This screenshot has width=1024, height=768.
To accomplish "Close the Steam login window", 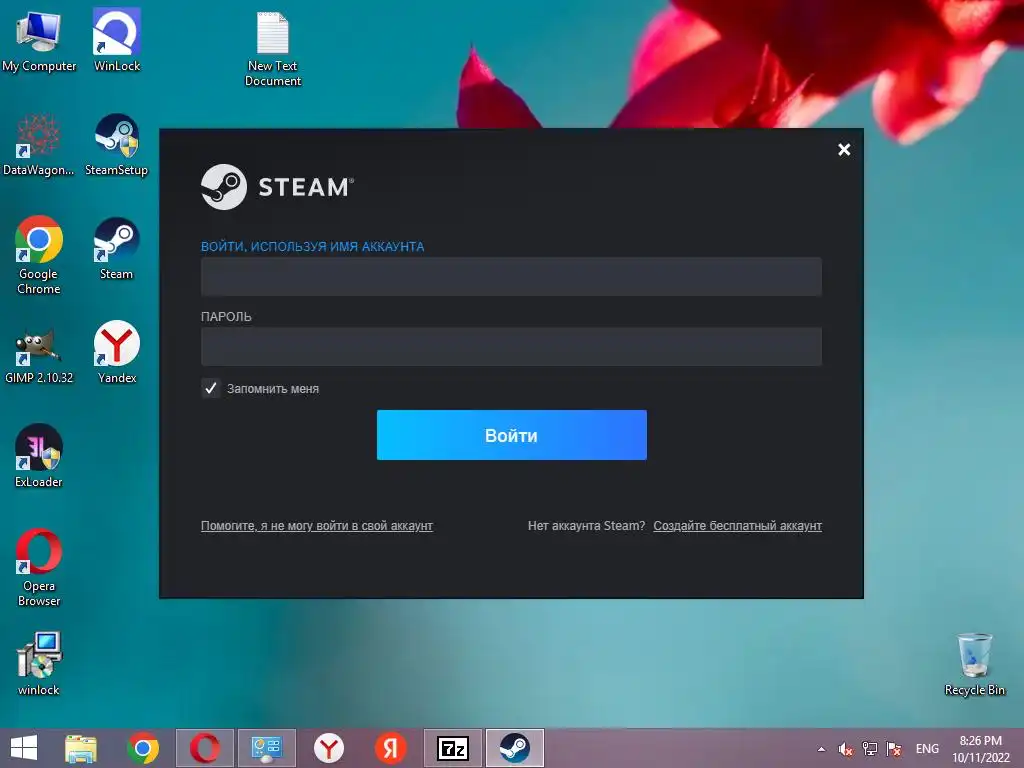I will pos(844,150).
